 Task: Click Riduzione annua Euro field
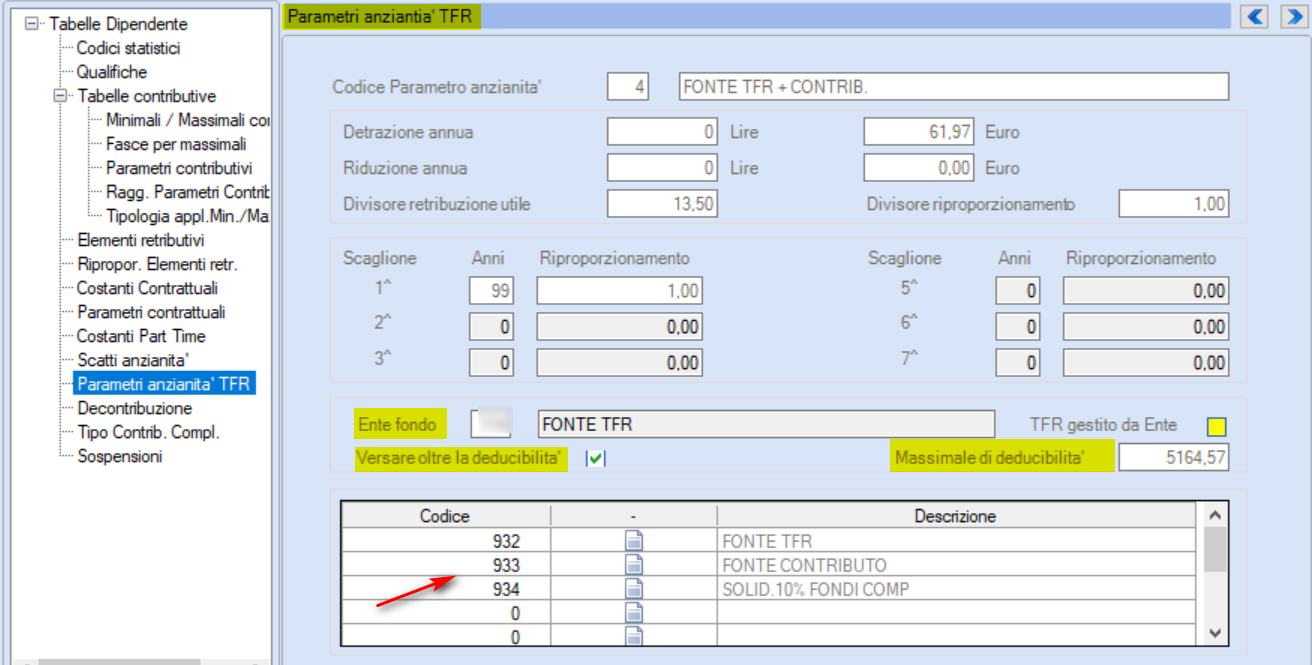pos(919,168)
